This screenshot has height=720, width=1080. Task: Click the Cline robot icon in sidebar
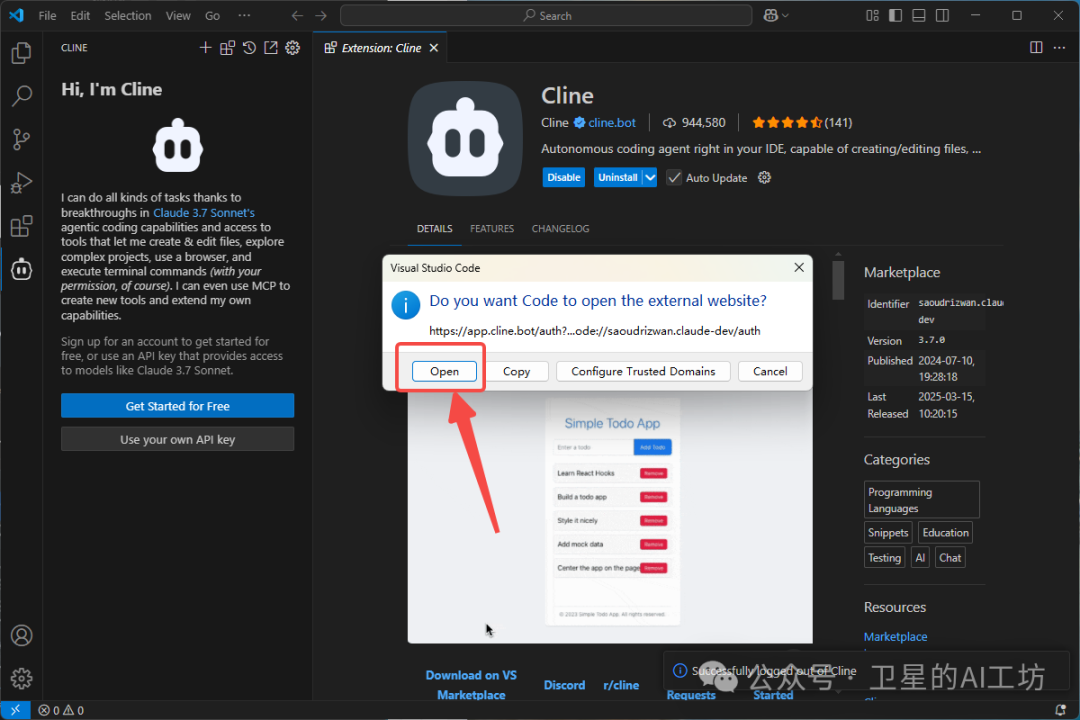point(21,269)
